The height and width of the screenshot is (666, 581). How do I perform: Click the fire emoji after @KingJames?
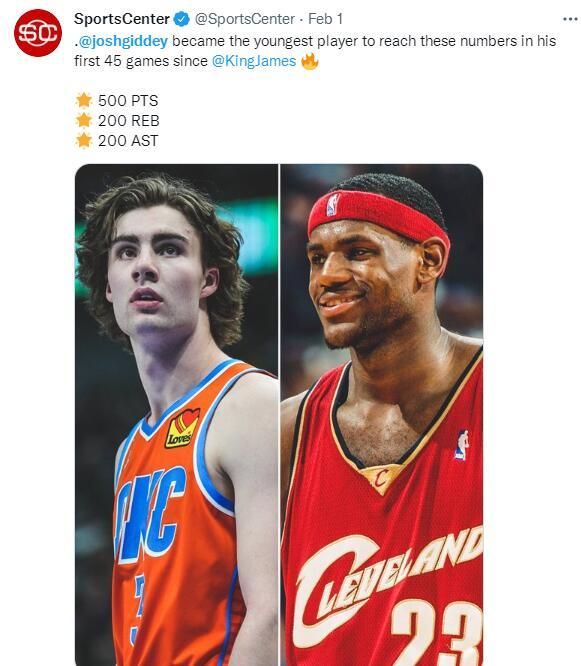coord(310,61)
